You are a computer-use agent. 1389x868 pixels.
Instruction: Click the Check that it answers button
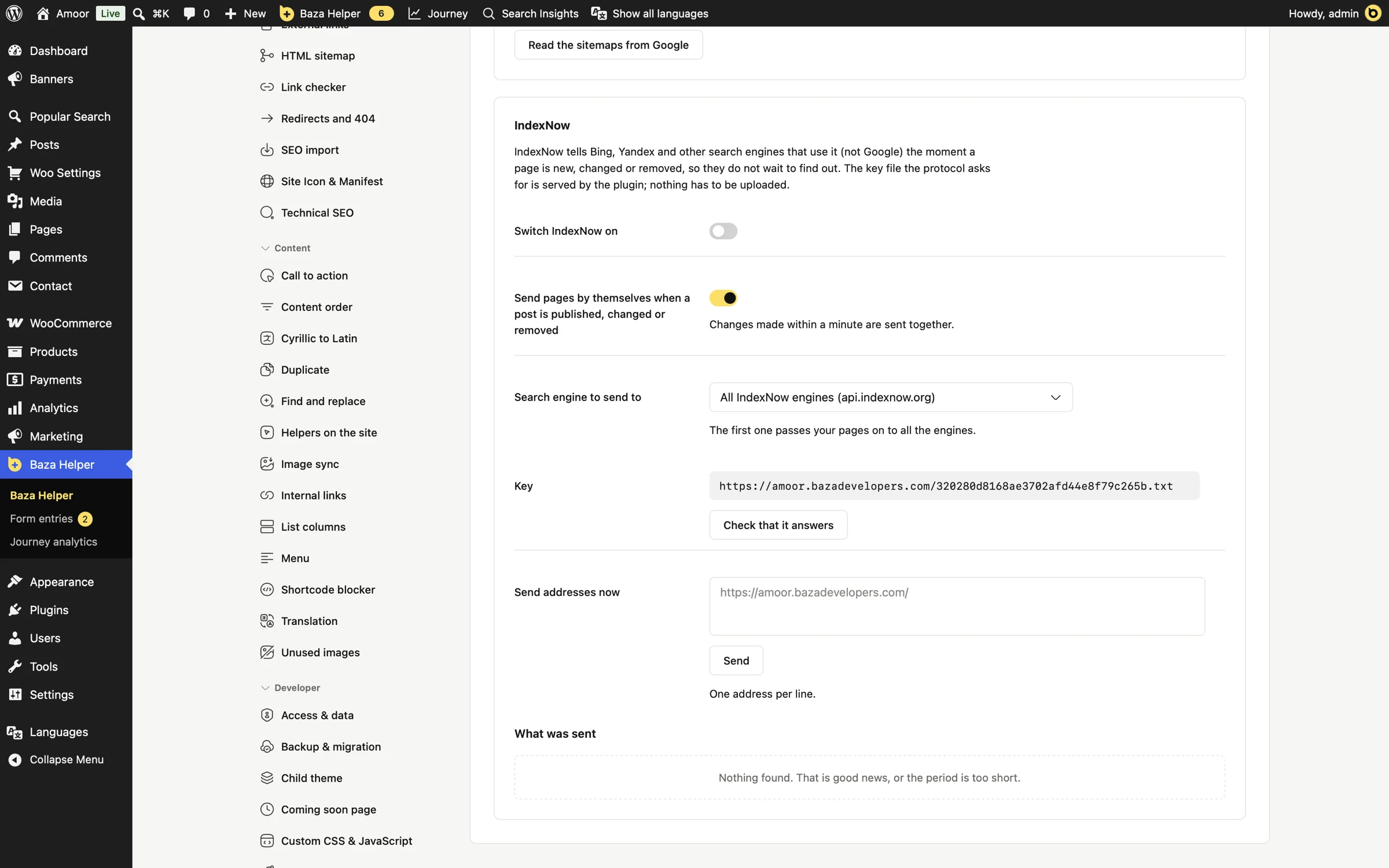[x=778, y=525]
